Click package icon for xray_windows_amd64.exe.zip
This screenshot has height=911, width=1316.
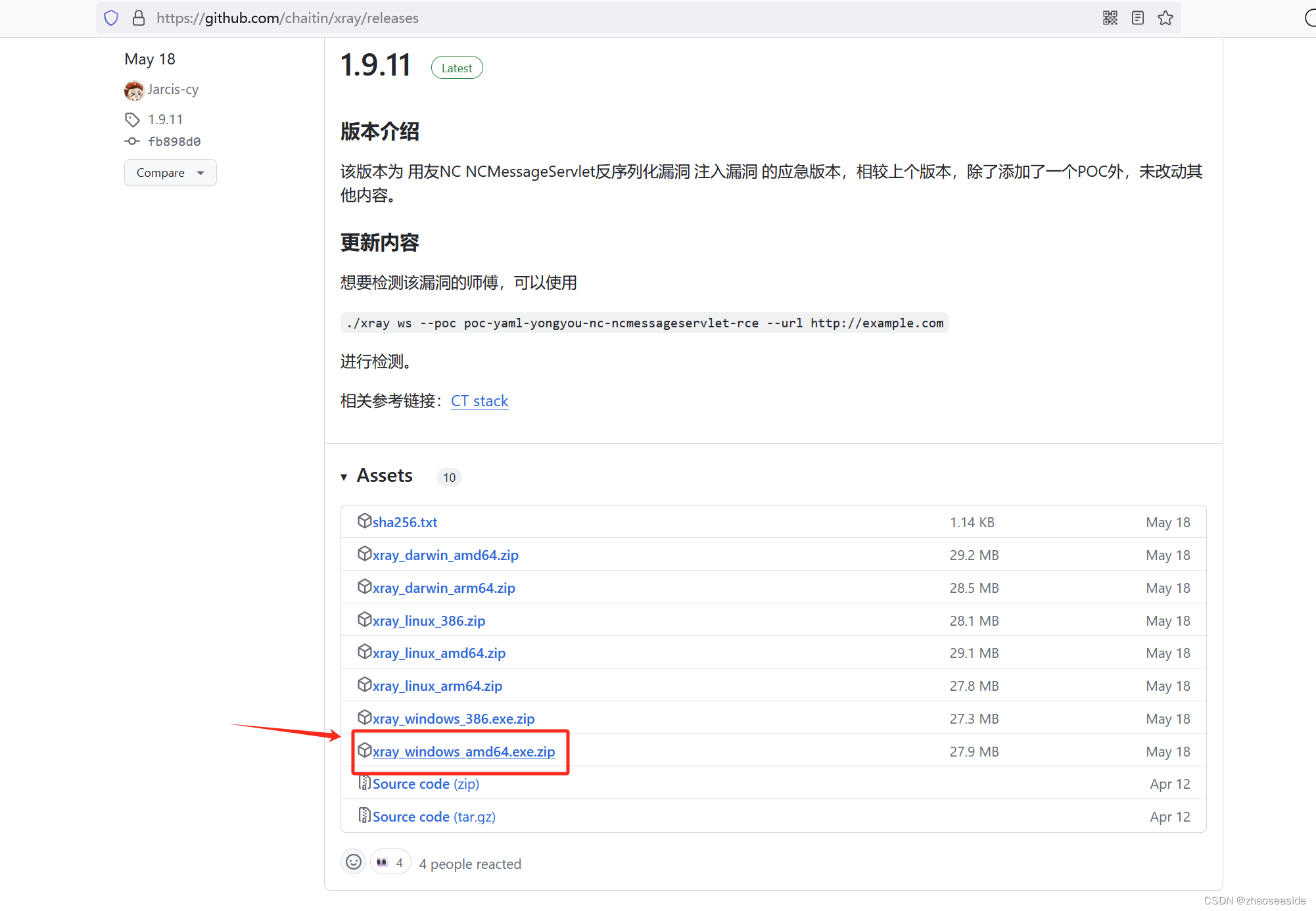coord(365,750)
